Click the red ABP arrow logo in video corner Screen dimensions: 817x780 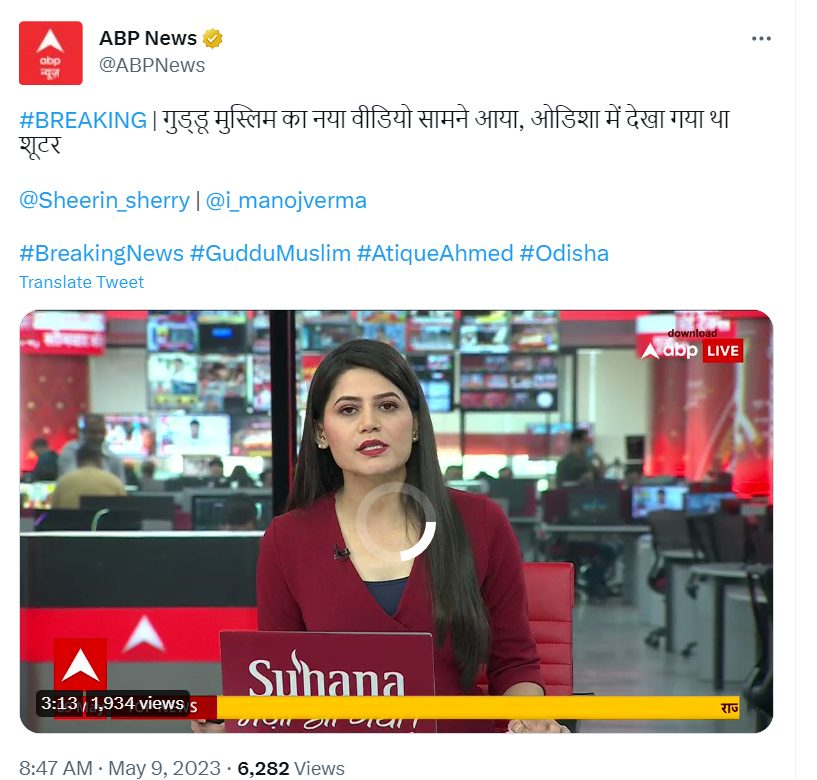[x=80, y=665]
